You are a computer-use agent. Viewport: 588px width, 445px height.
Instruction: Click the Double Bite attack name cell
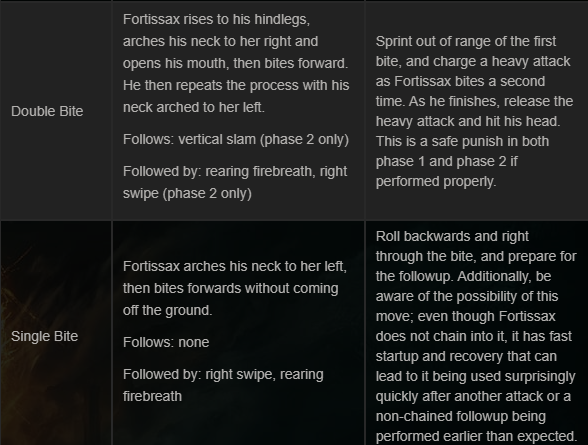[56, 111]
